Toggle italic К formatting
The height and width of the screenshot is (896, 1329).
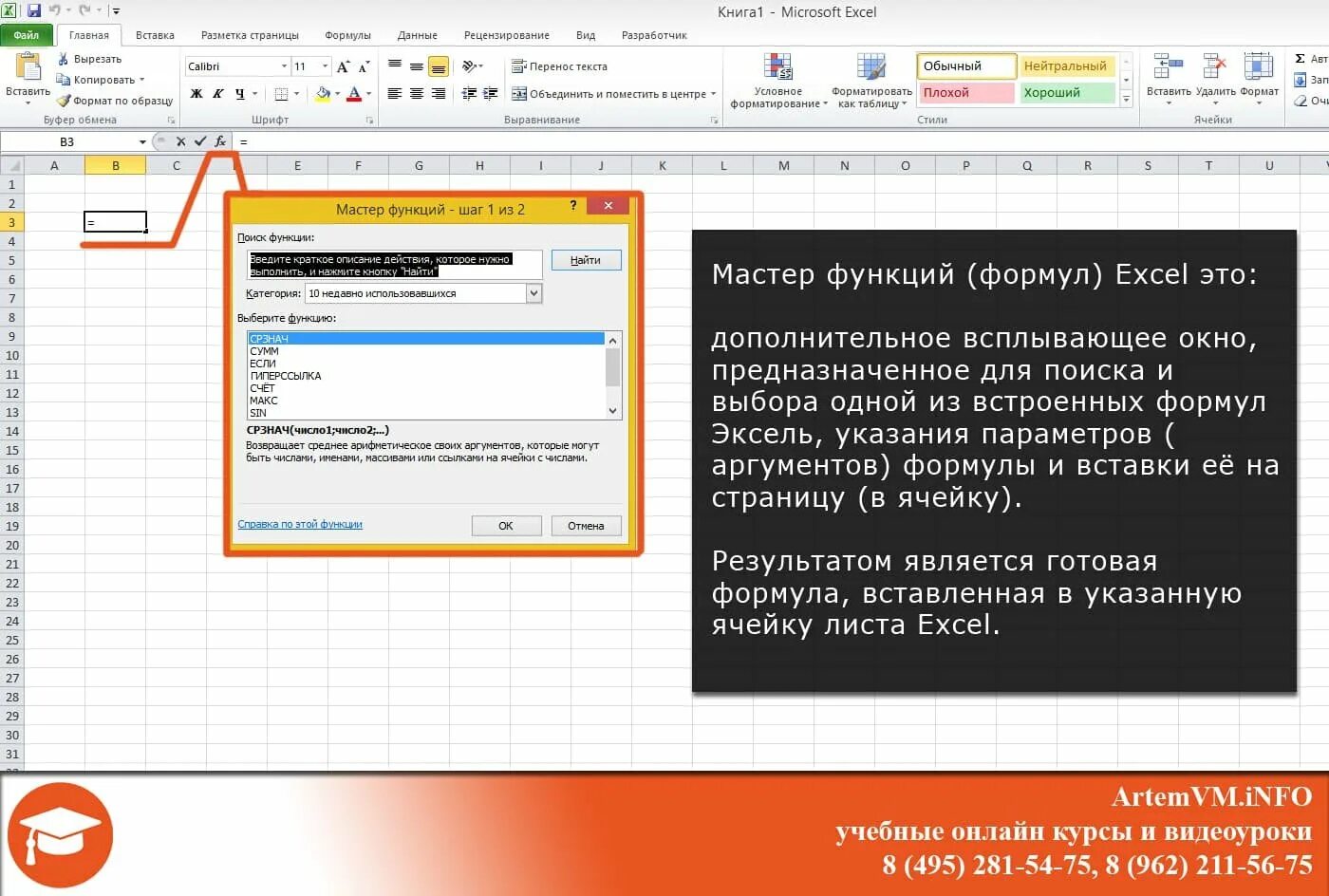(x=218, y=94)
